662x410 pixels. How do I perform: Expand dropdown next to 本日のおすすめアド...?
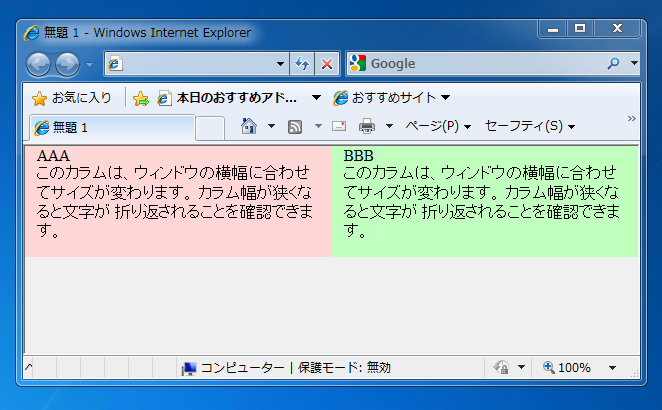[x=316, y=98]
